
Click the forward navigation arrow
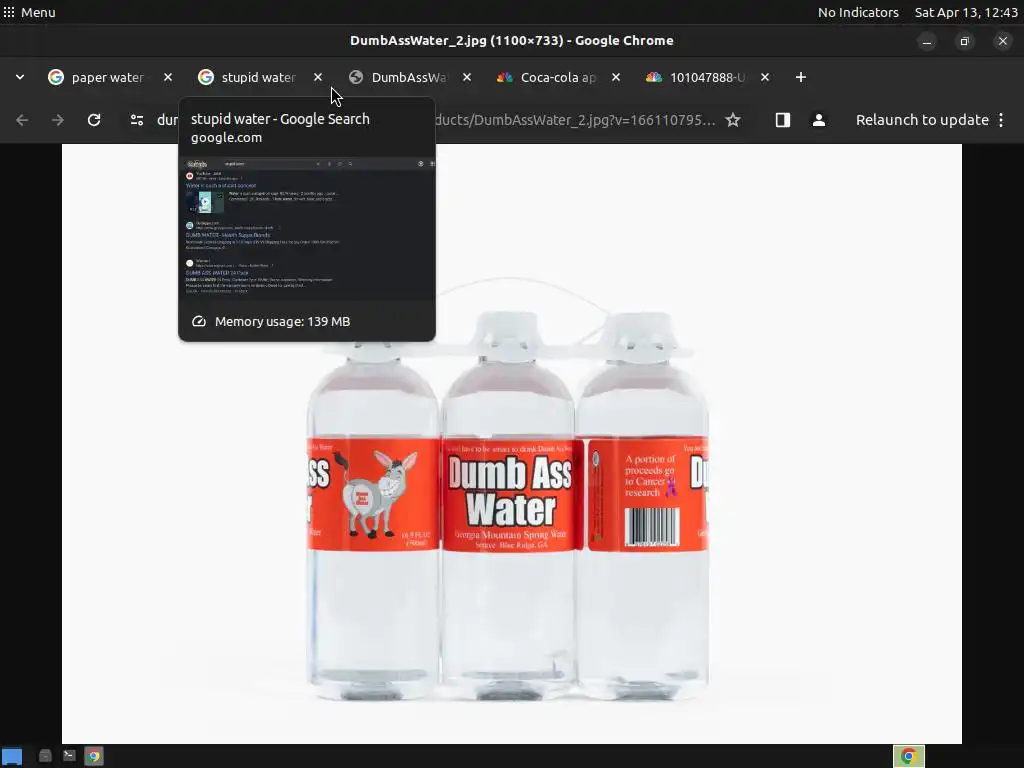[x=58, y=120]
